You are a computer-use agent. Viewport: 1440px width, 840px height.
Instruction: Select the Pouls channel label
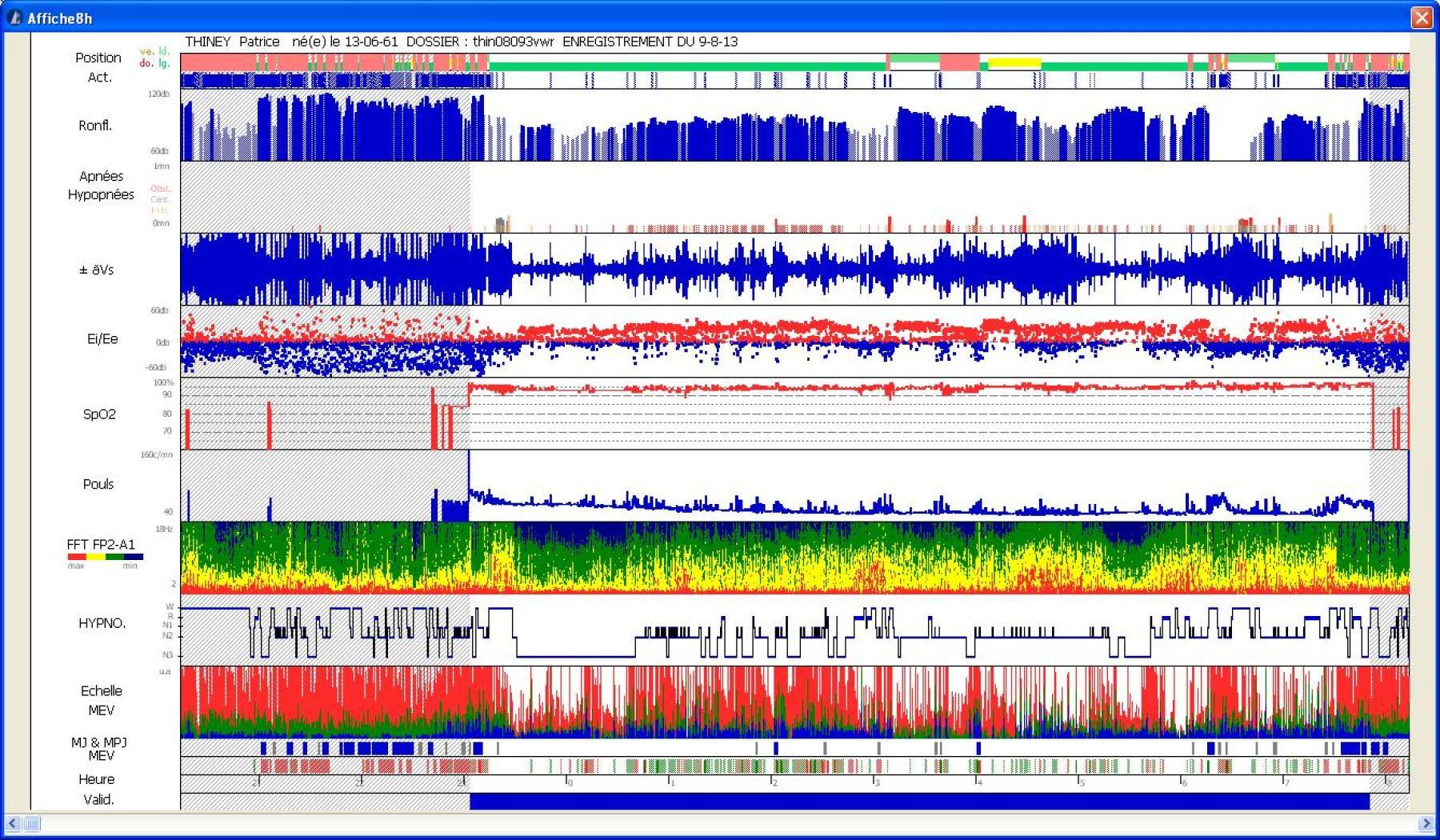(x=98, y=484)
